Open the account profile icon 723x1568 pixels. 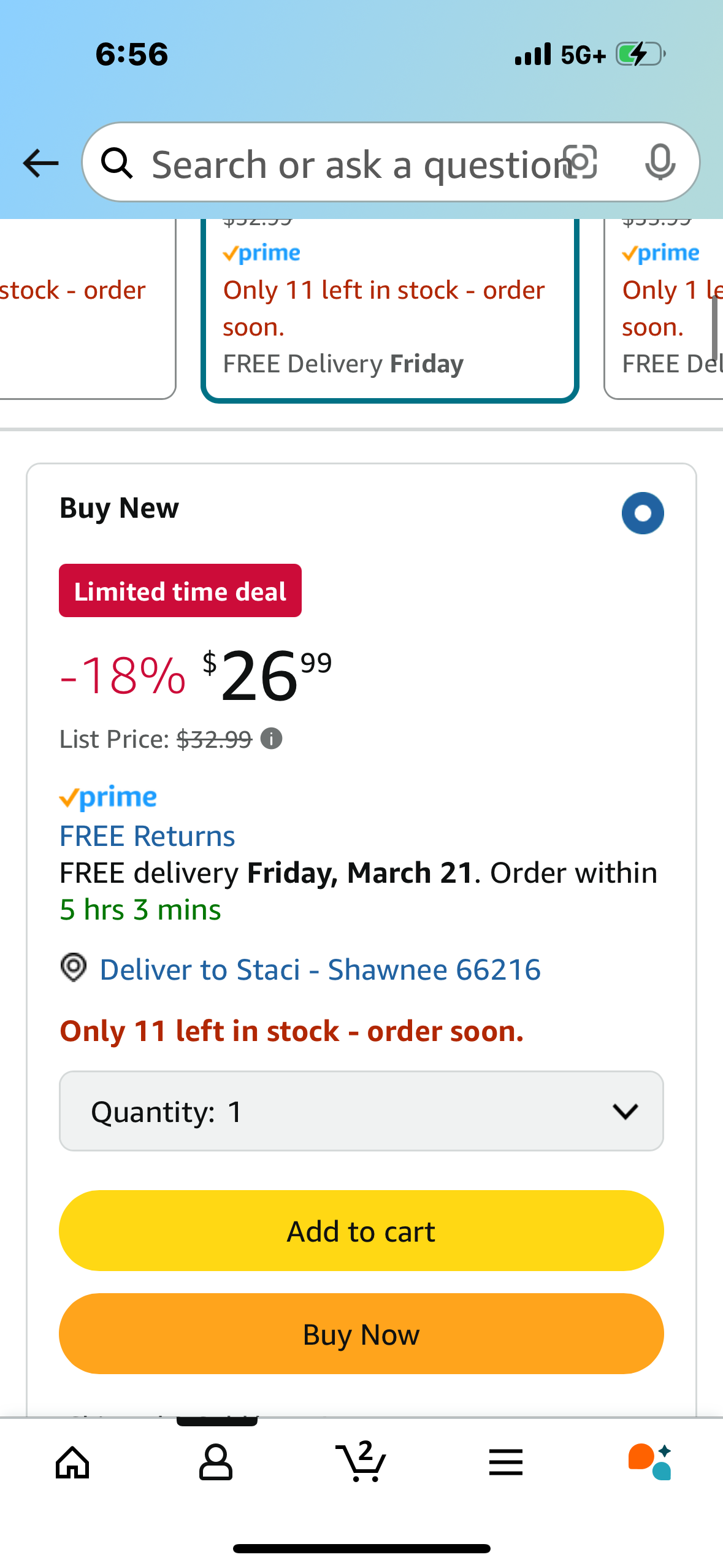216,1462
